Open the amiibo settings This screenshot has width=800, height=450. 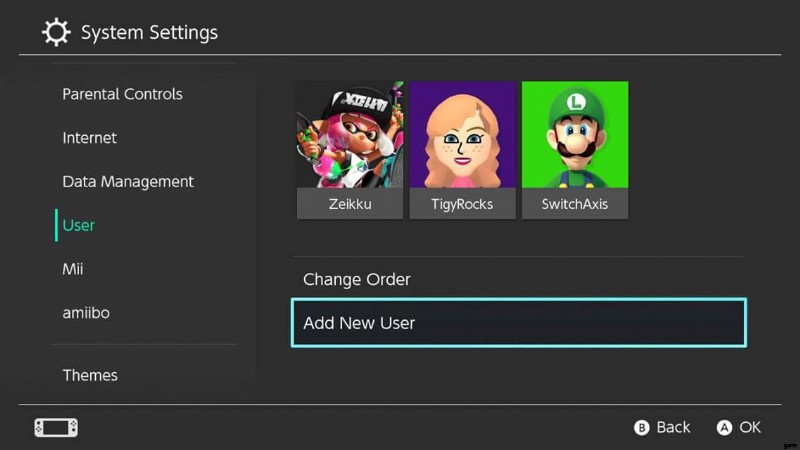click(86, 313)
